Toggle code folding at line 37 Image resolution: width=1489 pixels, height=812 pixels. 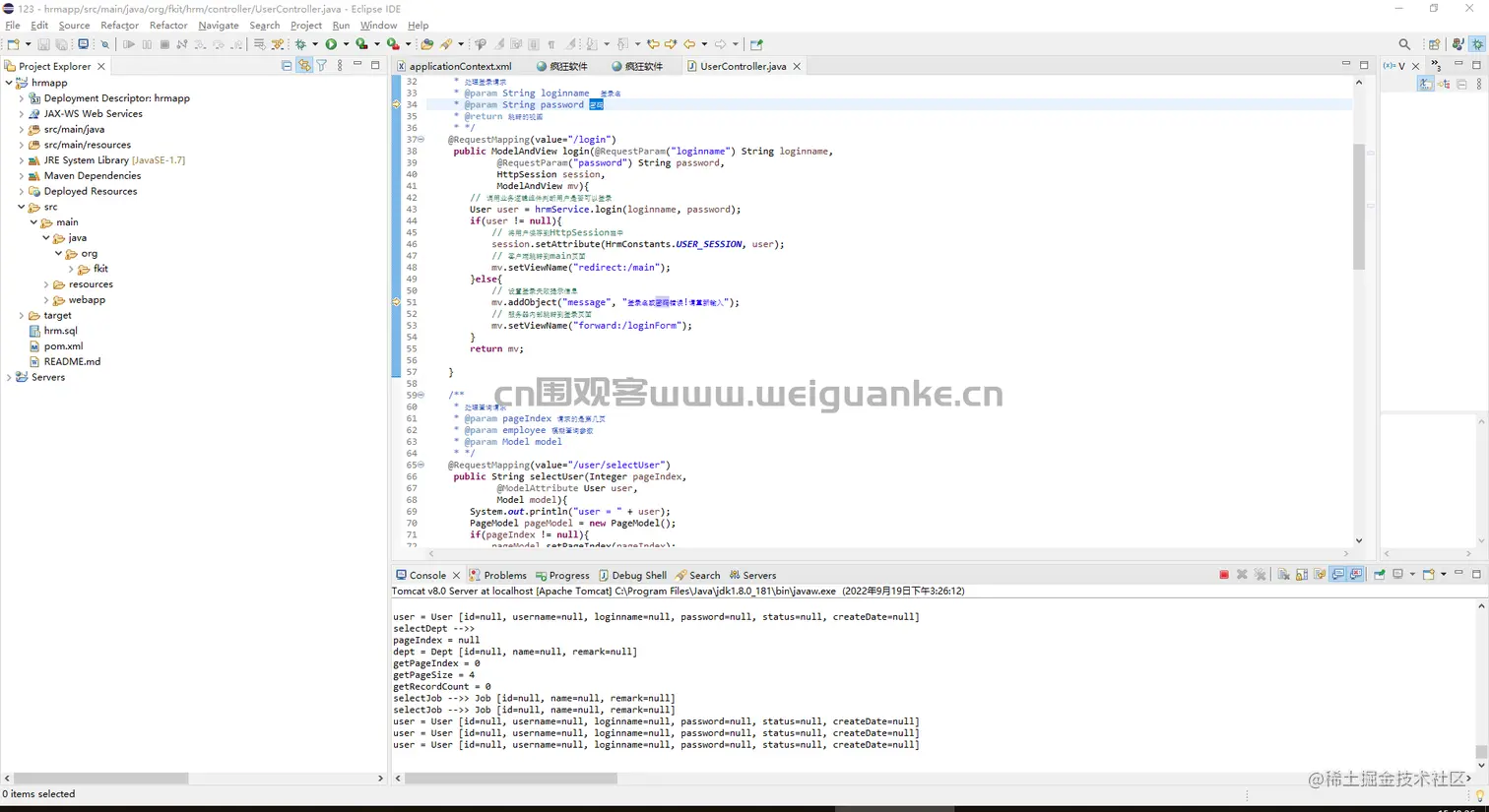pos(421,140)
